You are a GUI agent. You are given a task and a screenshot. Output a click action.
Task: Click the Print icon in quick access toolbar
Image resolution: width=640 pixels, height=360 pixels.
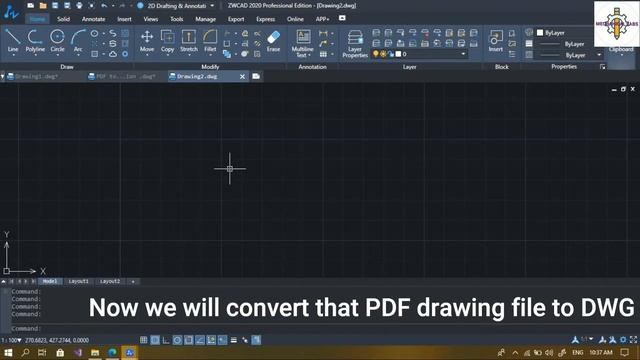pyautogui.click(x=79, y=6)
